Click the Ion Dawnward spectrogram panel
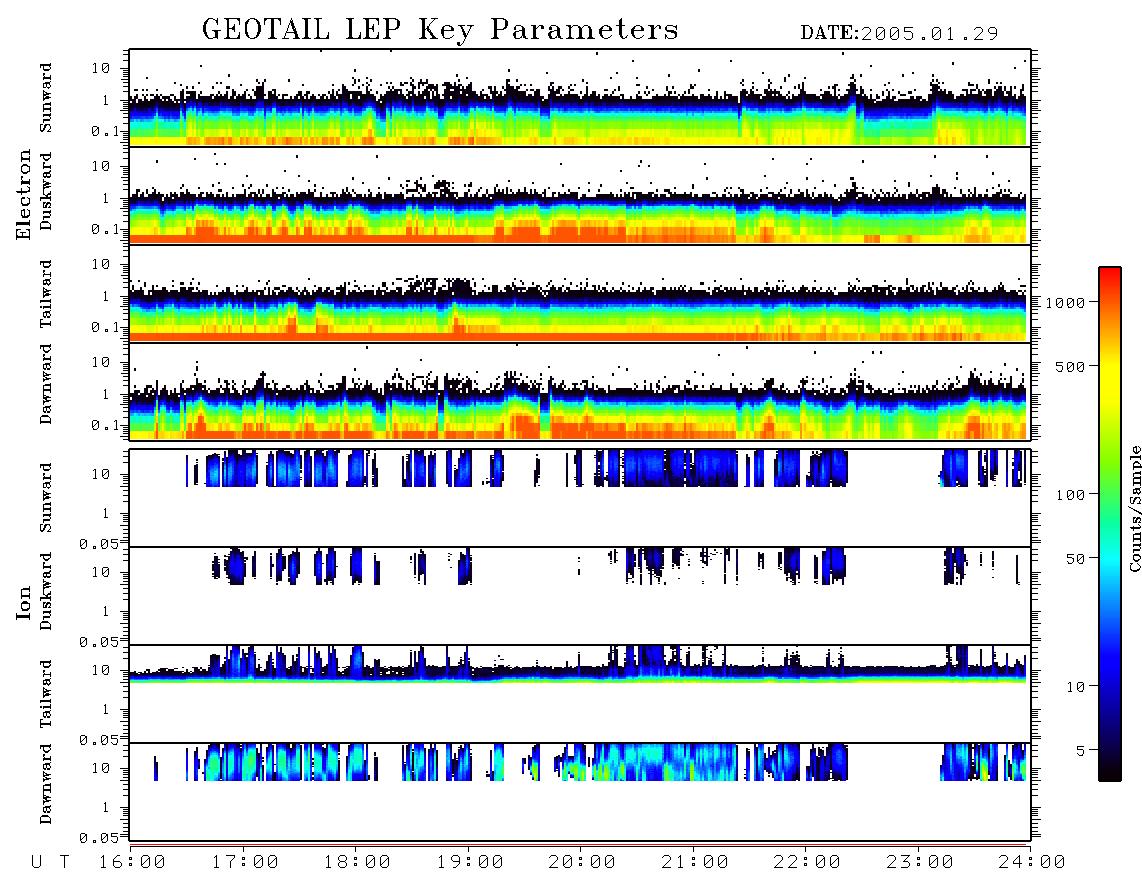The image size is (1142, 880). click(580, 792)
